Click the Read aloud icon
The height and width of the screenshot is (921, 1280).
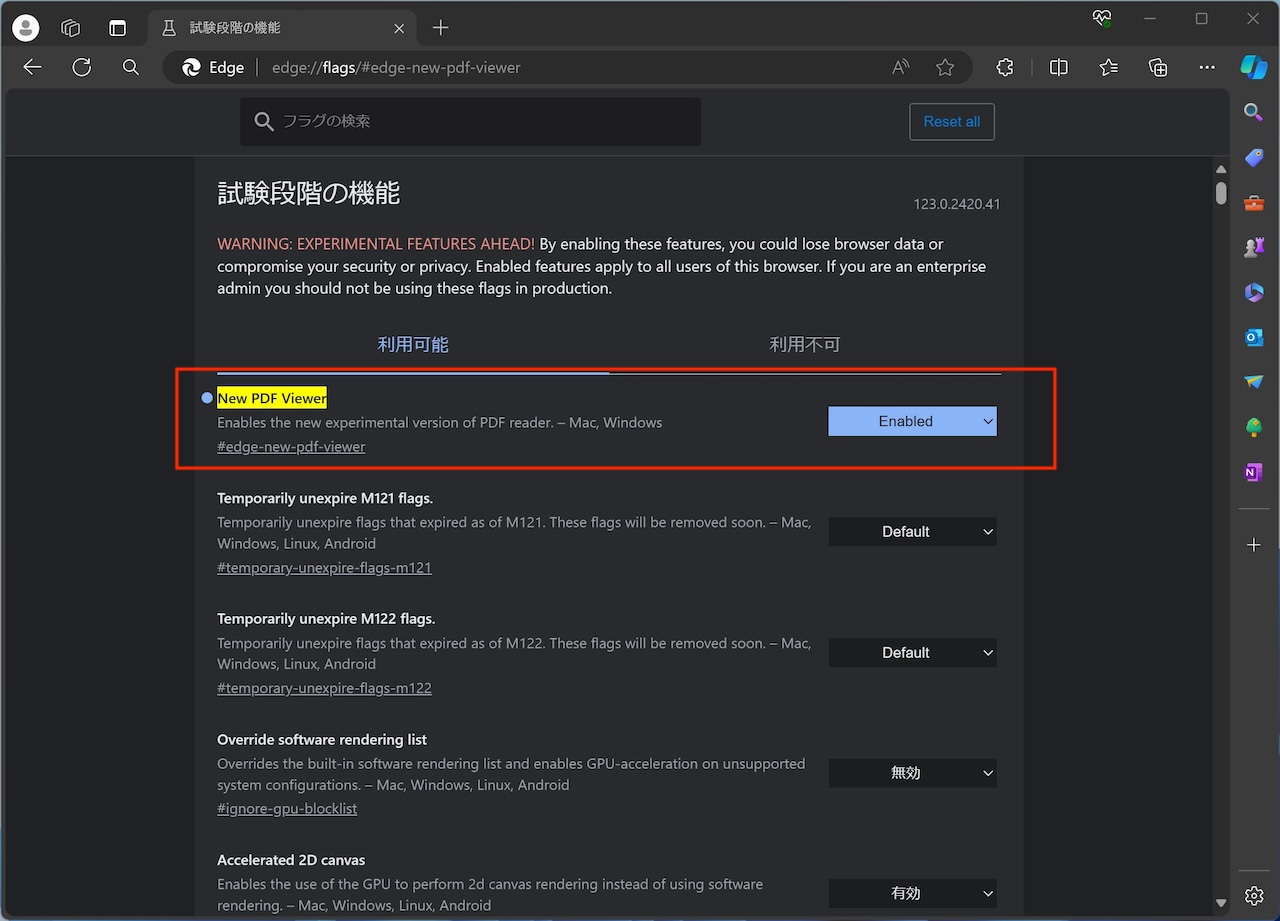click(900, 67)
